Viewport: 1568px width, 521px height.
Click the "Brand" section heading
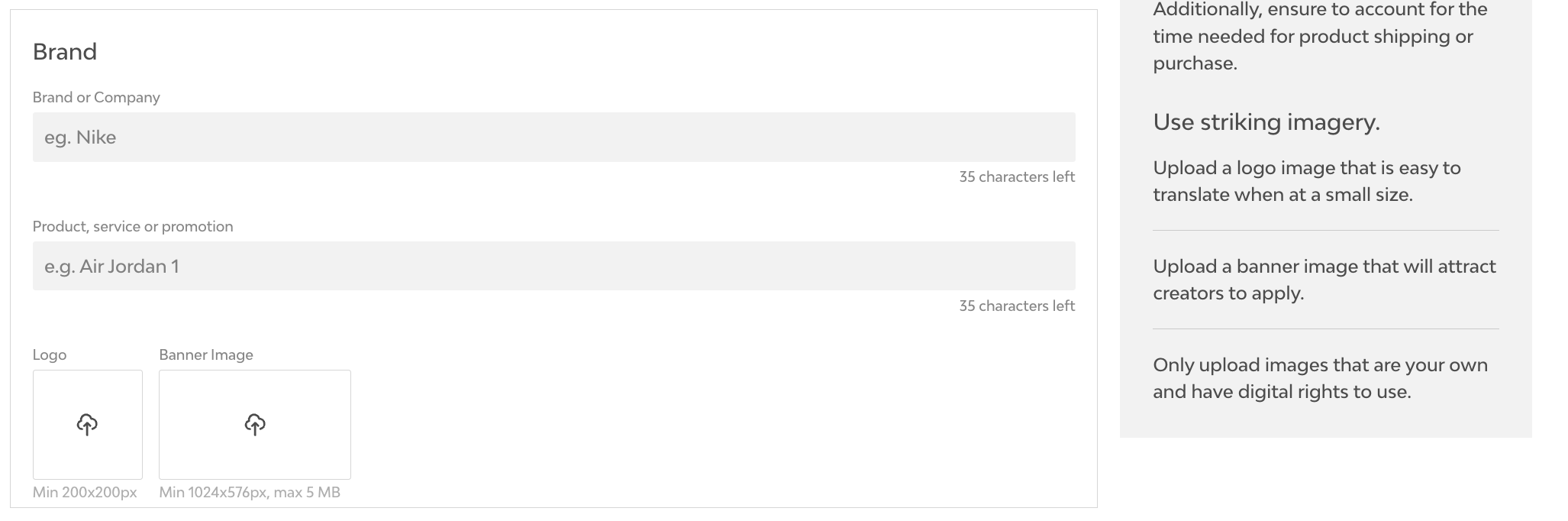click(x=65, y=52)
